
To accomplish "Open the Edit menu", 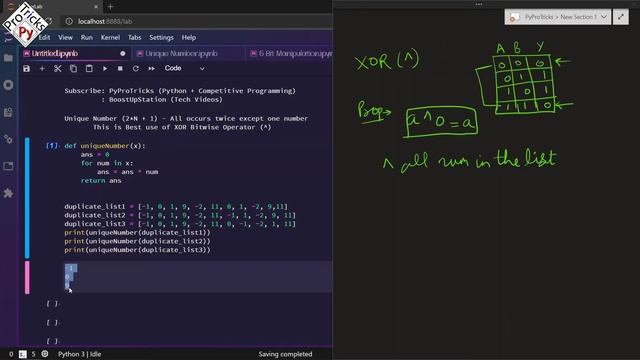I will (x=44, y=38).
